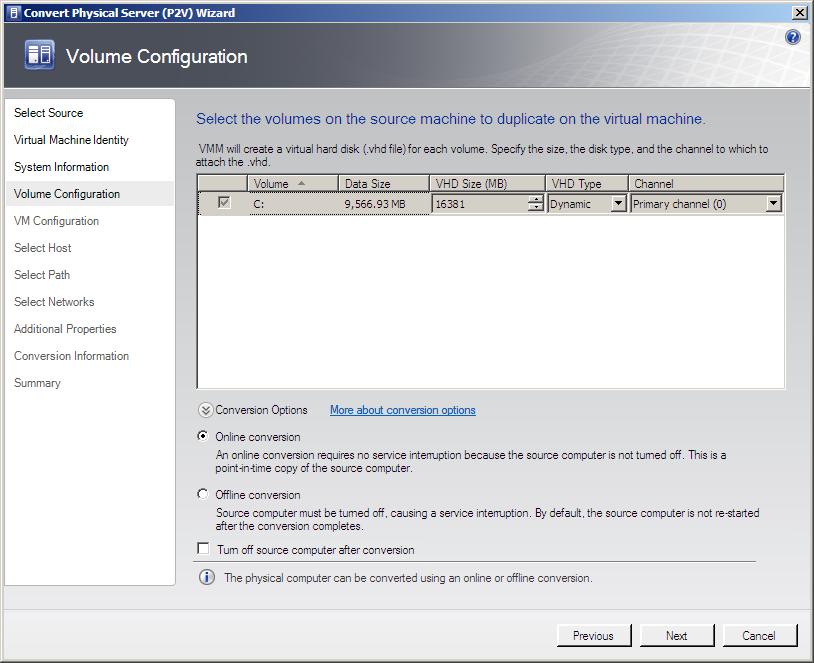Click the title bar wizard icon

[x=13, y=13]
